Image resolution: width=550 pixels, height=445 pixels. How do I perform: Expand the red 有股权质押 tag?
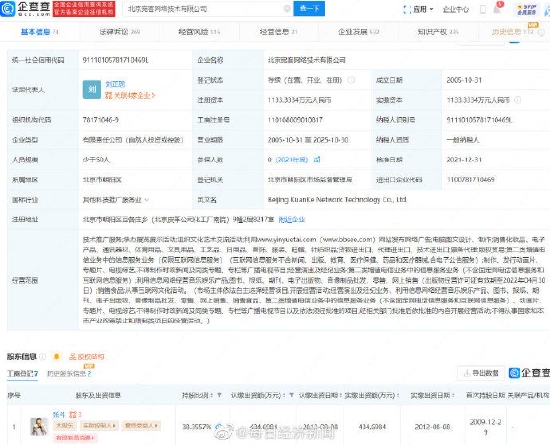75,437
